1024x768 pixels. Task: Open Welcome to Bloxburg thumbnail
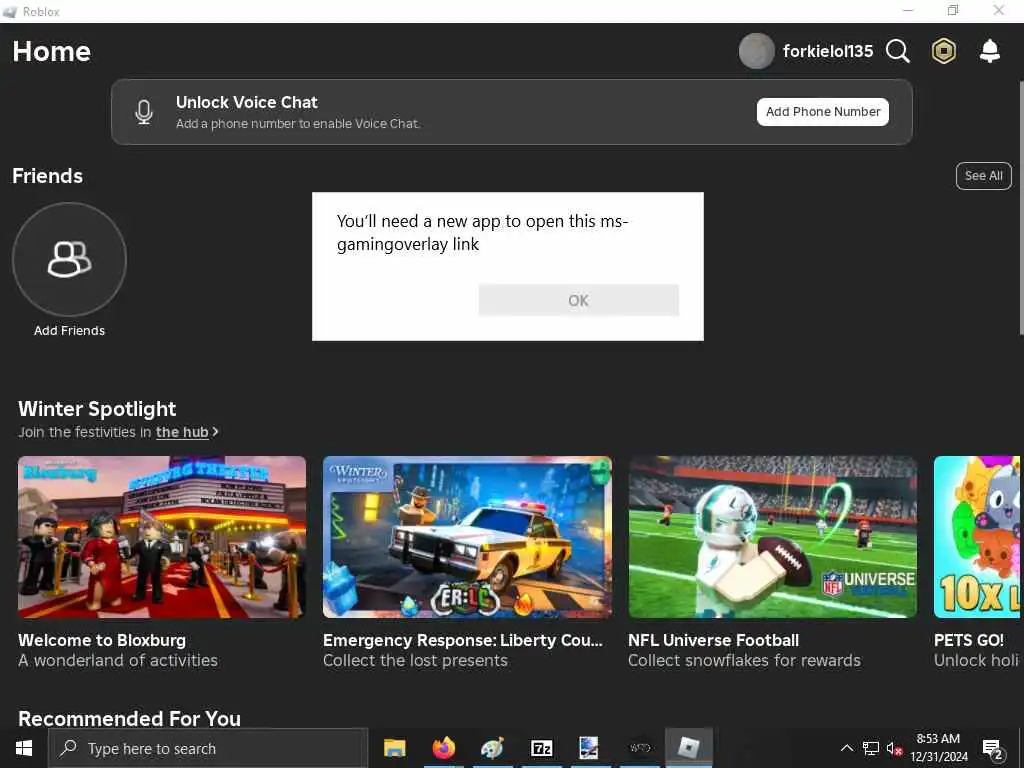(x=162, y=537)
